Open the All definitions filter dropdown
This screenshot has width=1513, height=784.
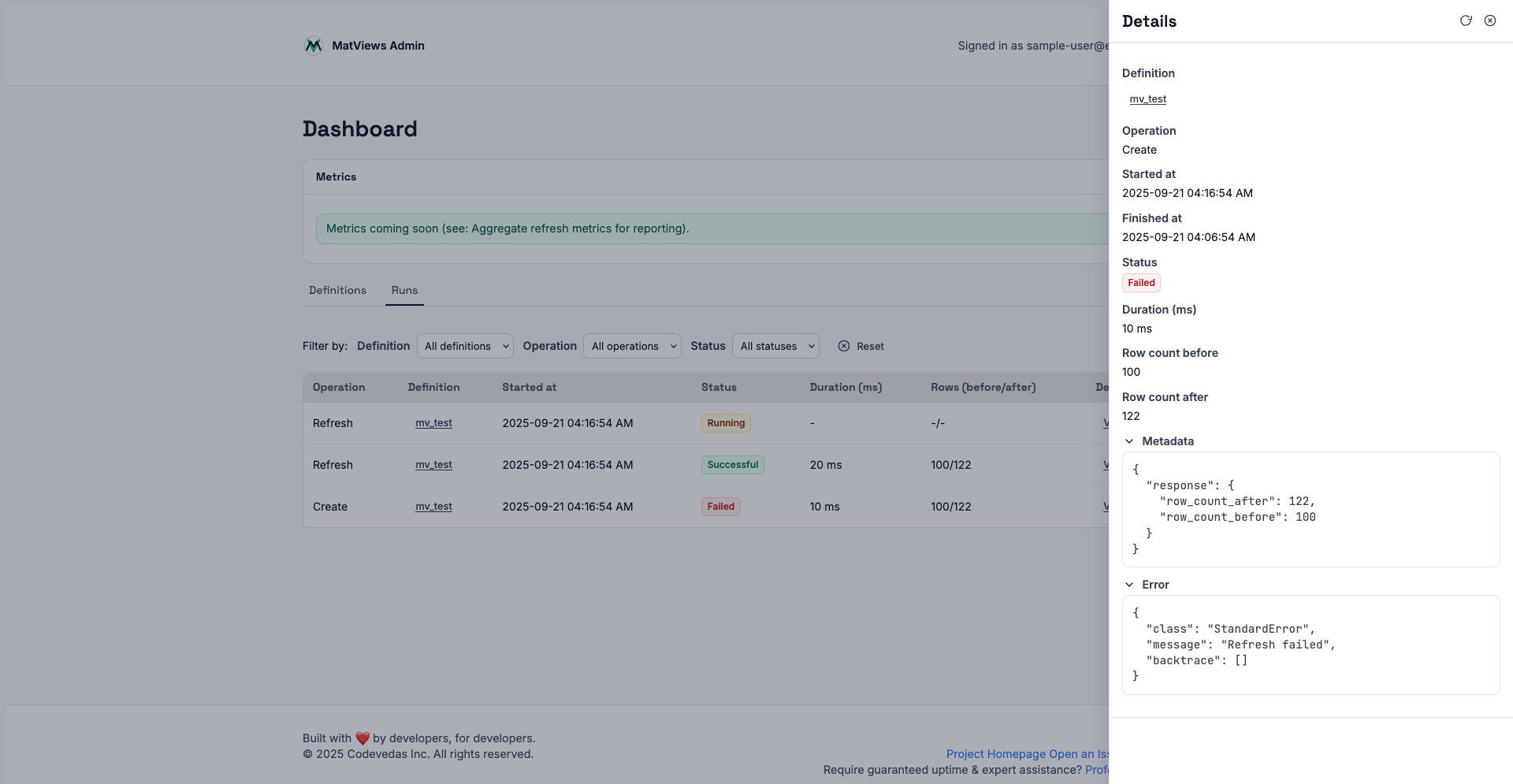(465, 346)
